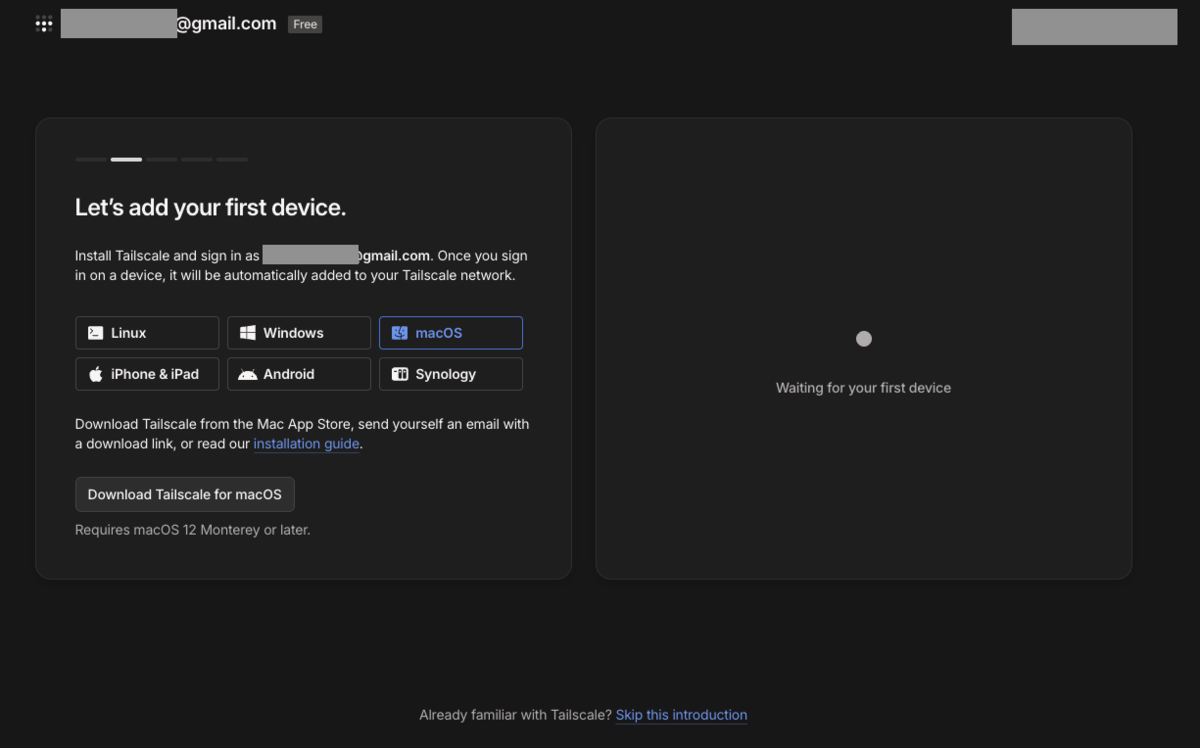Open the installation guide link
This screenshot has width=1200, height=748.
tap(306, 444)
